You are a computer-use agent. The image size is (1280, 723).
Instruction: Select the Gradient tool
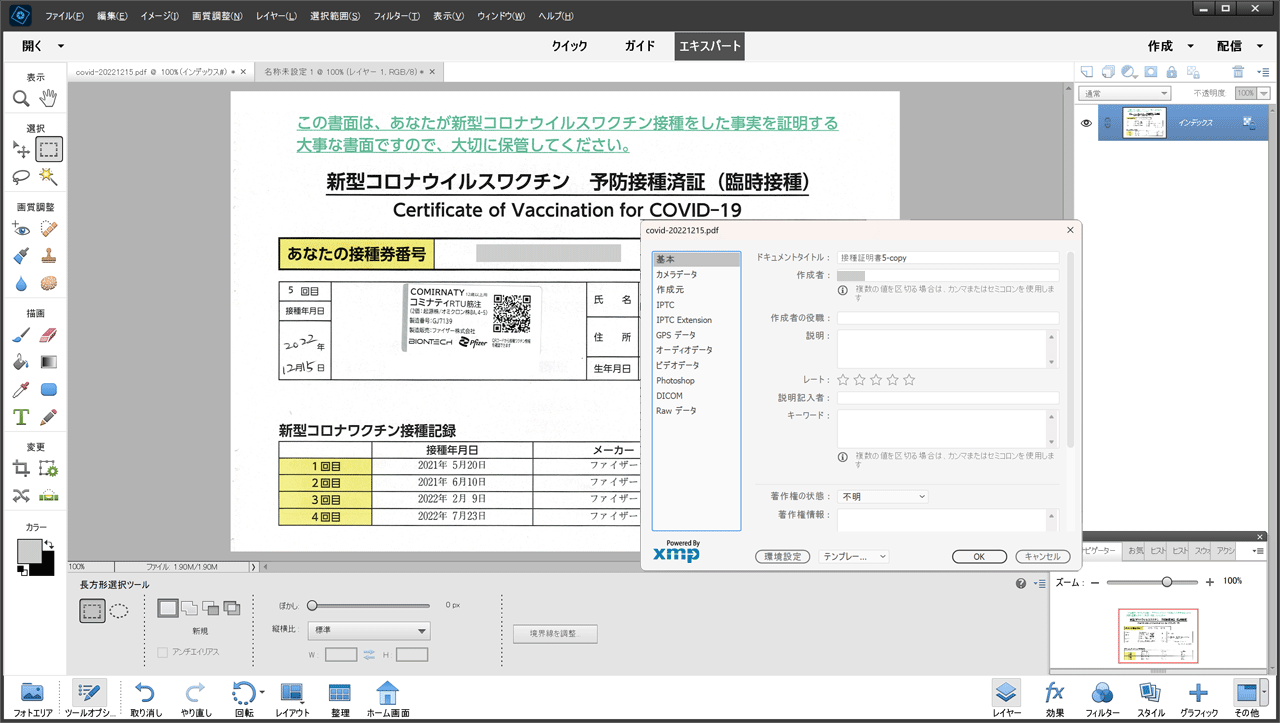pyautogui.click(x=48, y=362)
